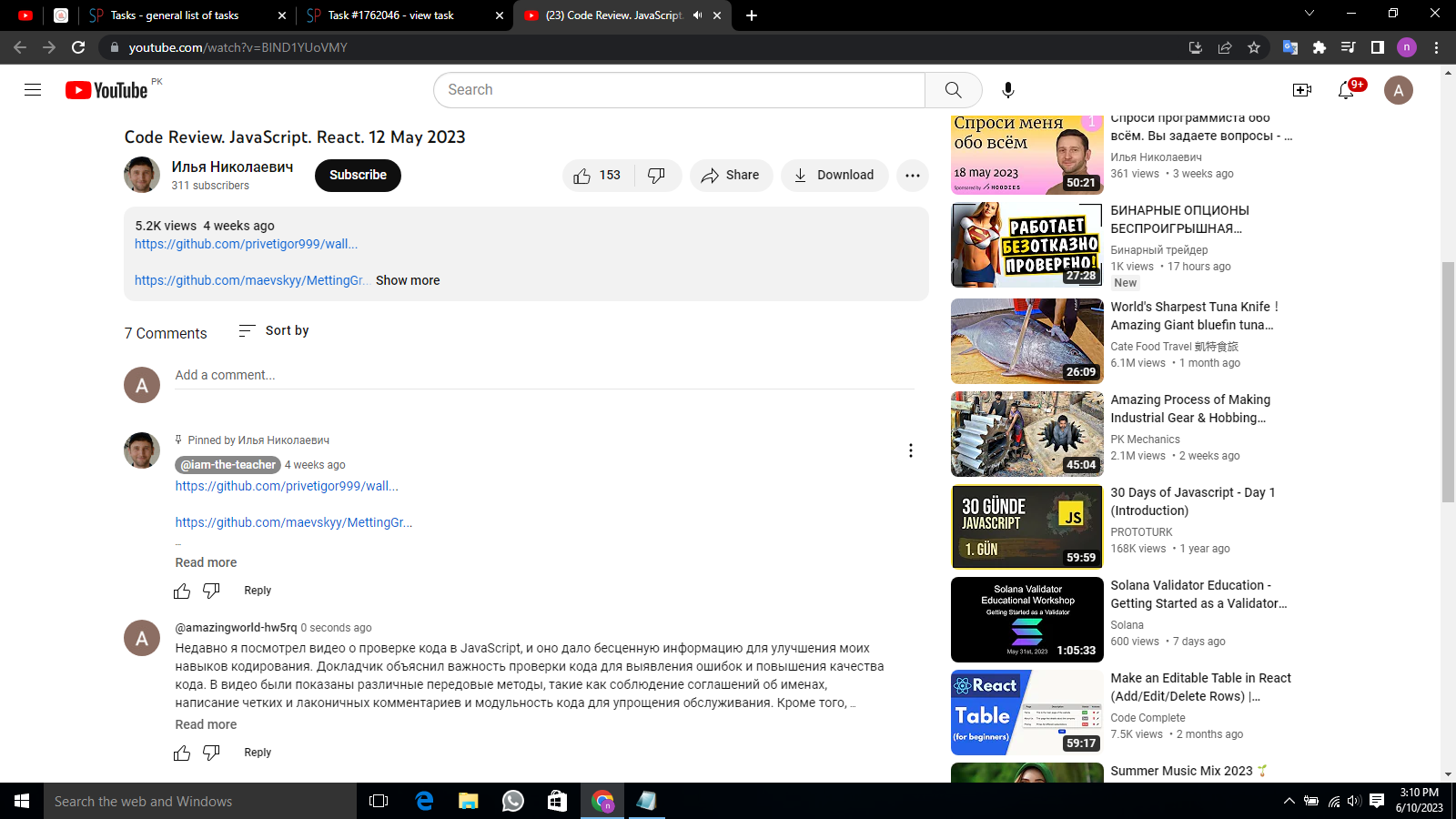This screenshot has height=819, width=1456.
Task: Open the notifications bell
Action: point(1347,90)
